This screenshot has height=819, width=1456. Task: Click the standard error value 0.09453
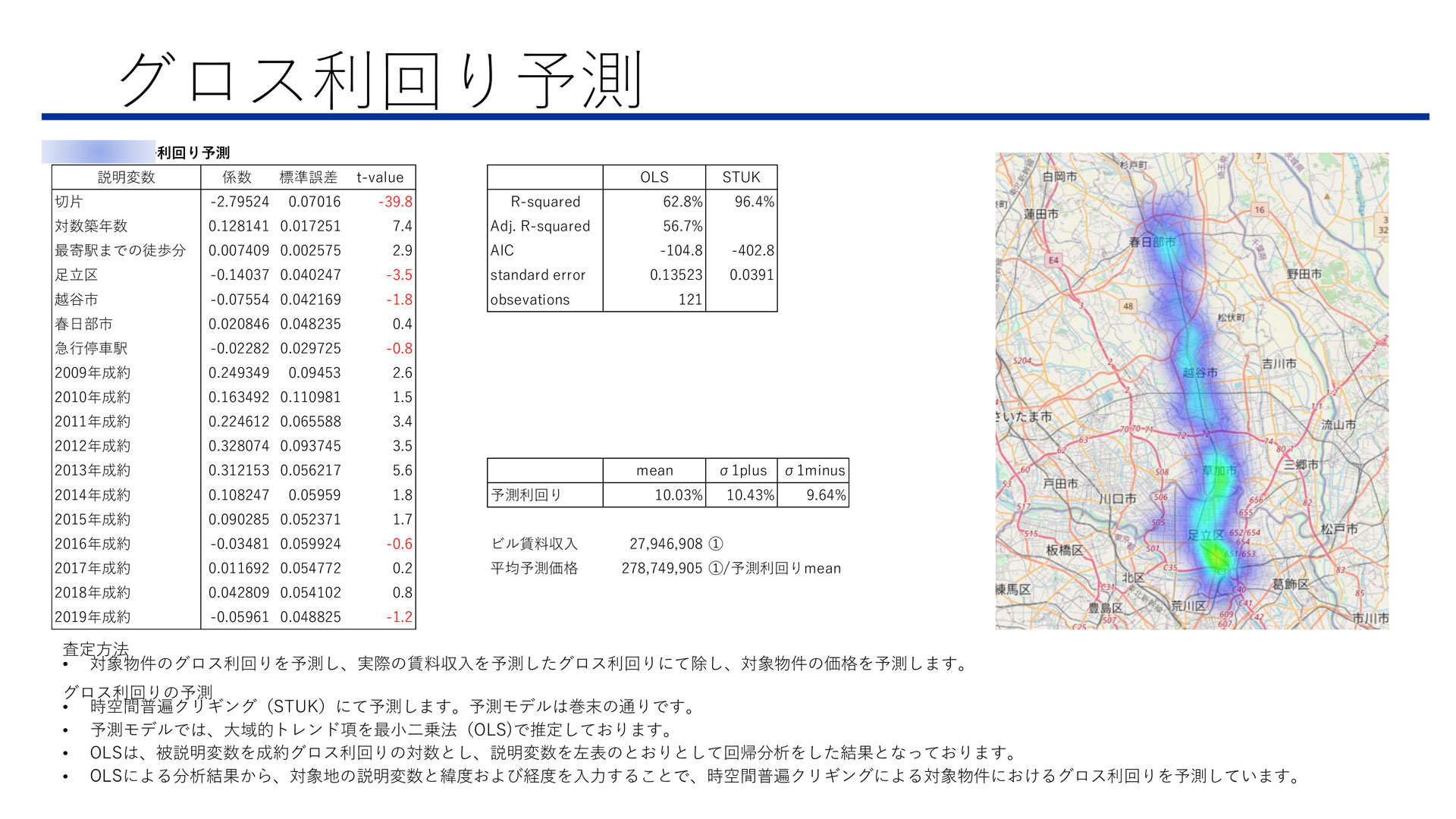(315, 372)
